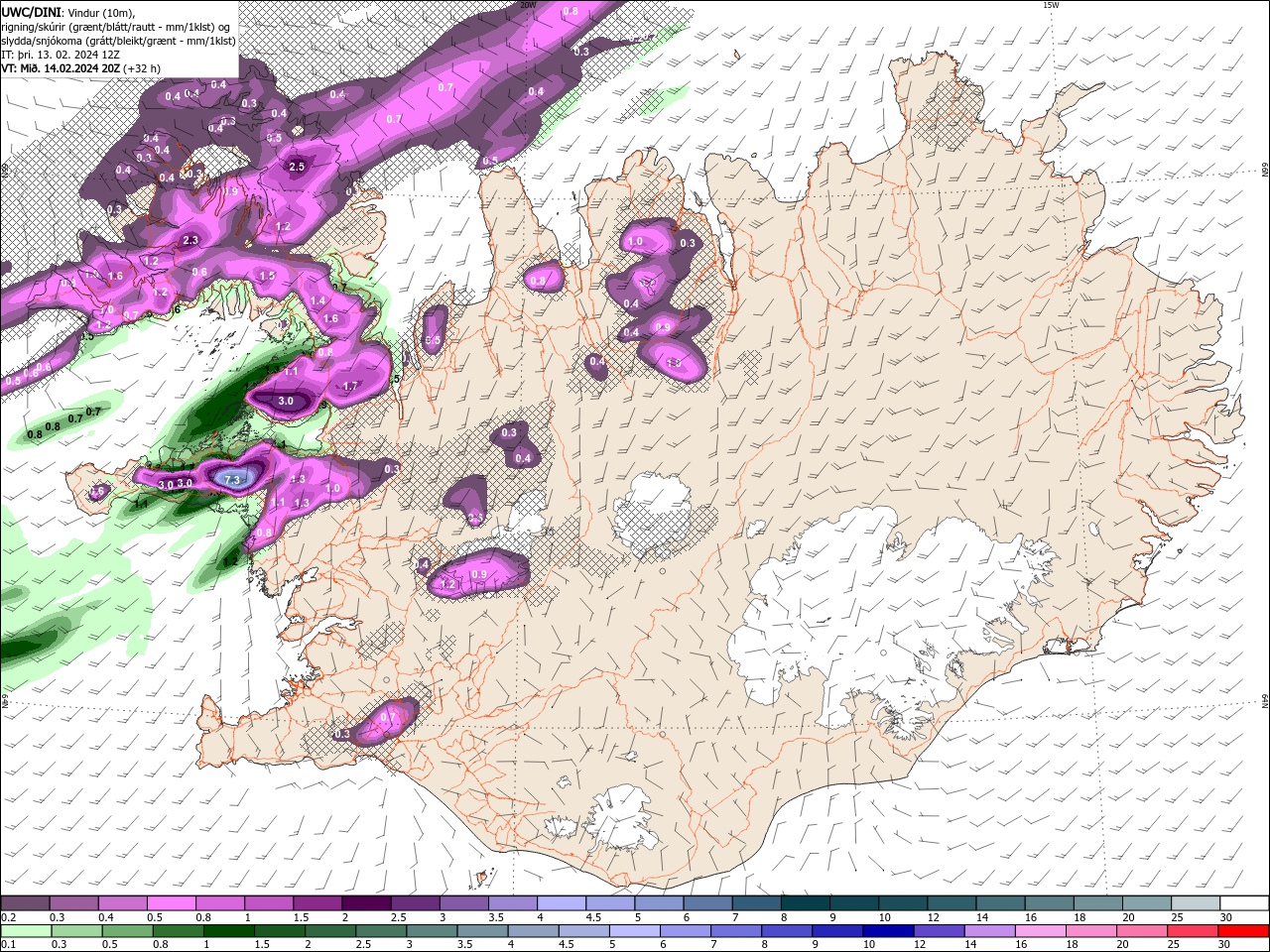This screenshot has width=1270, height=952.
Task: Click the '30' number under the bottom legend row
Action: click(x=1224, y=945)
